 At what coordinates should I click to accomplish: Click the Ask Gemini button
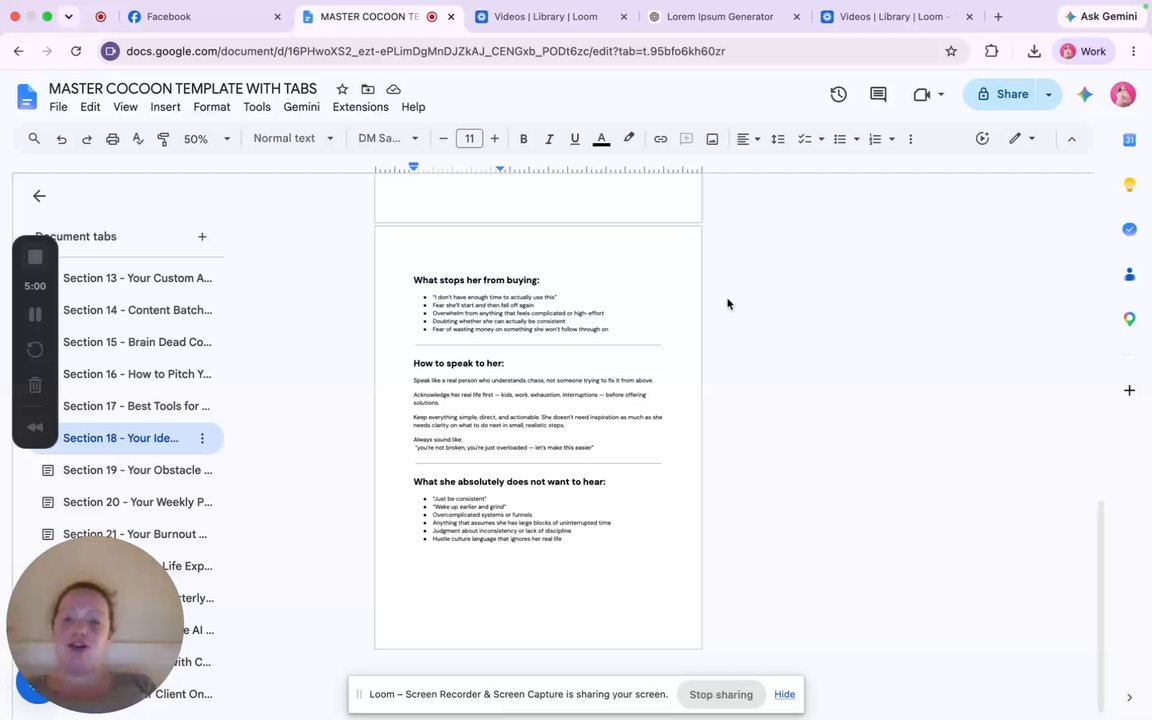point(1101,16)
